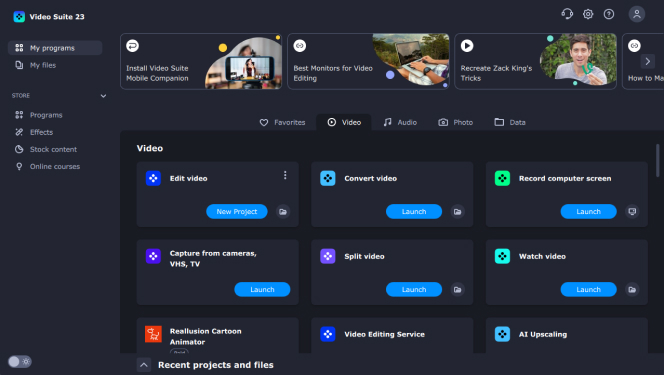The height and width of the screenshot is (375, 664).
Task: Launch Capture from cameras, VHS, TV
Action: click(x=262, y=290)
